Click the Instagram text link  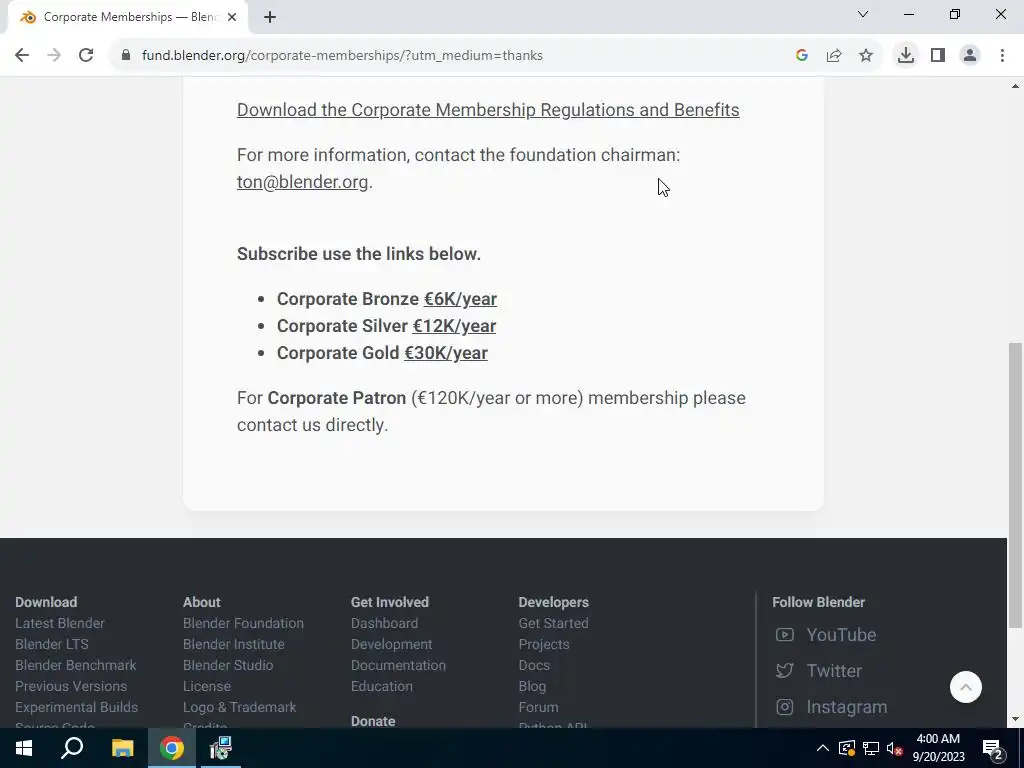pos(846,707)
